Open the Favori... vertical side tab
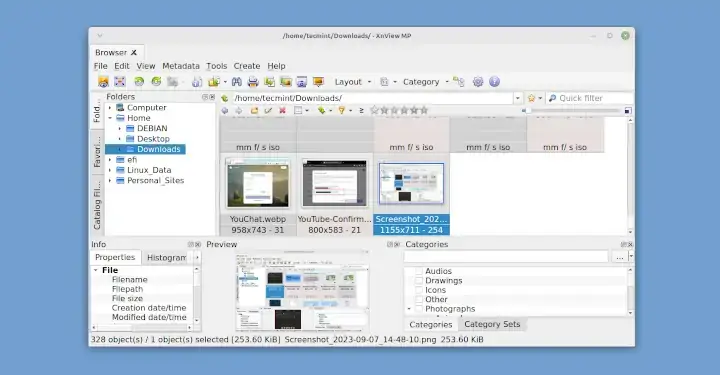Viewport: 720px width, 375px height. (97, 151)
